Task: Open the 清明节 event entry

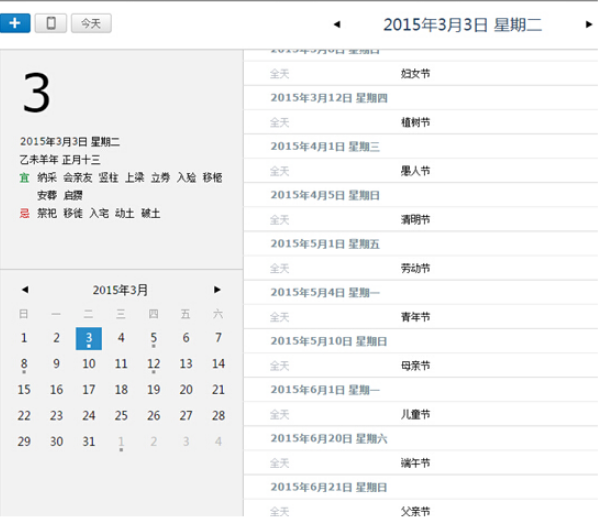Action: point(415,220)
